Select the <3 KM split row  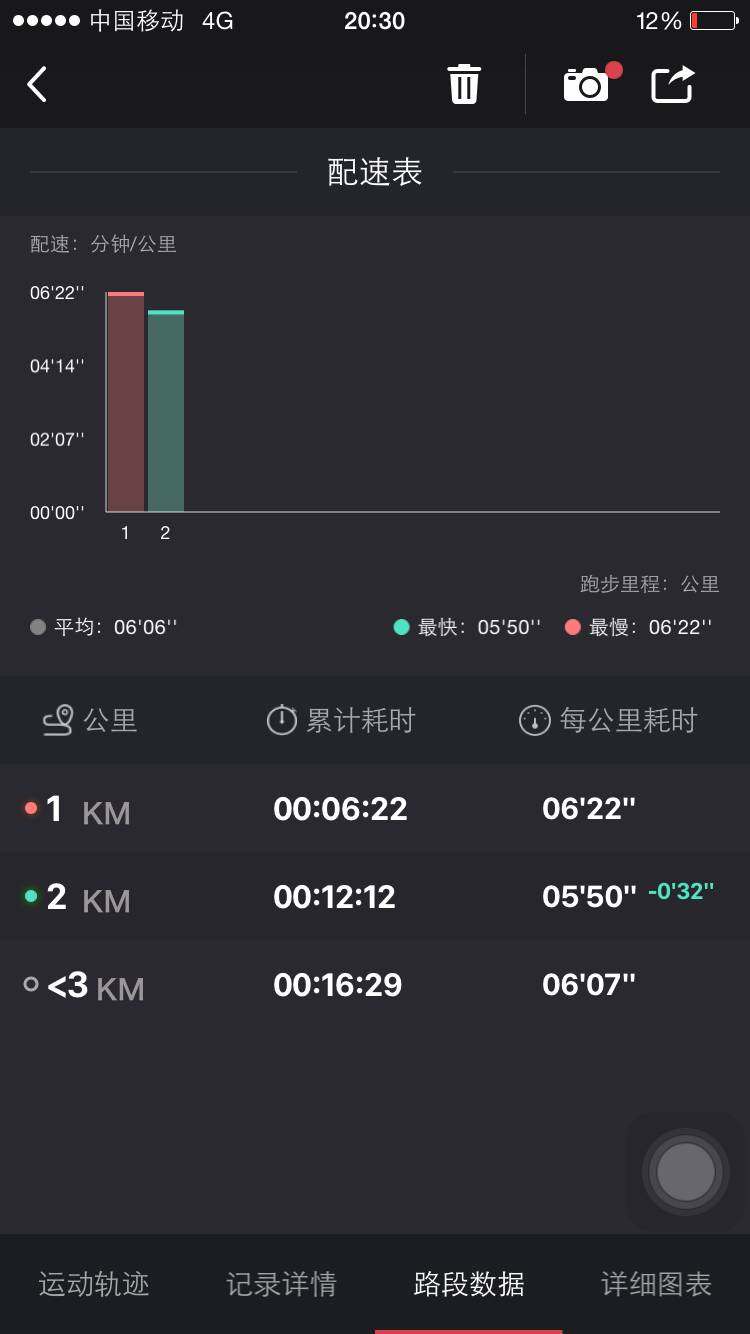(x=375, y=985)
